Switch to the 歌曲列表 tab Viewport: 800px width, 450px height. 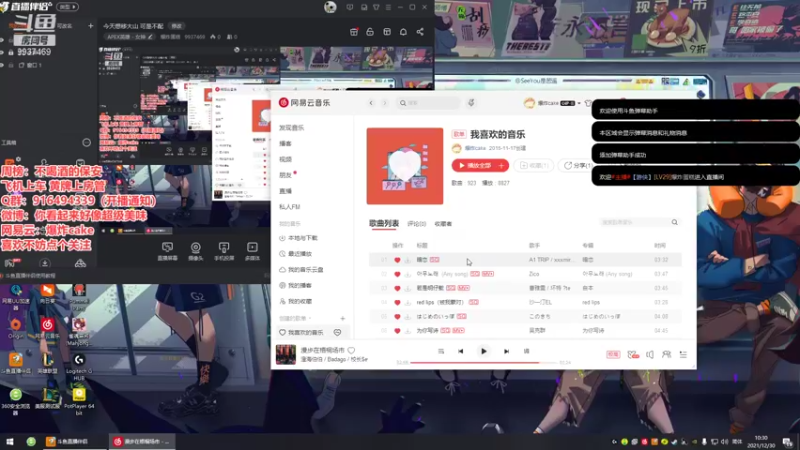coord(384,223)
